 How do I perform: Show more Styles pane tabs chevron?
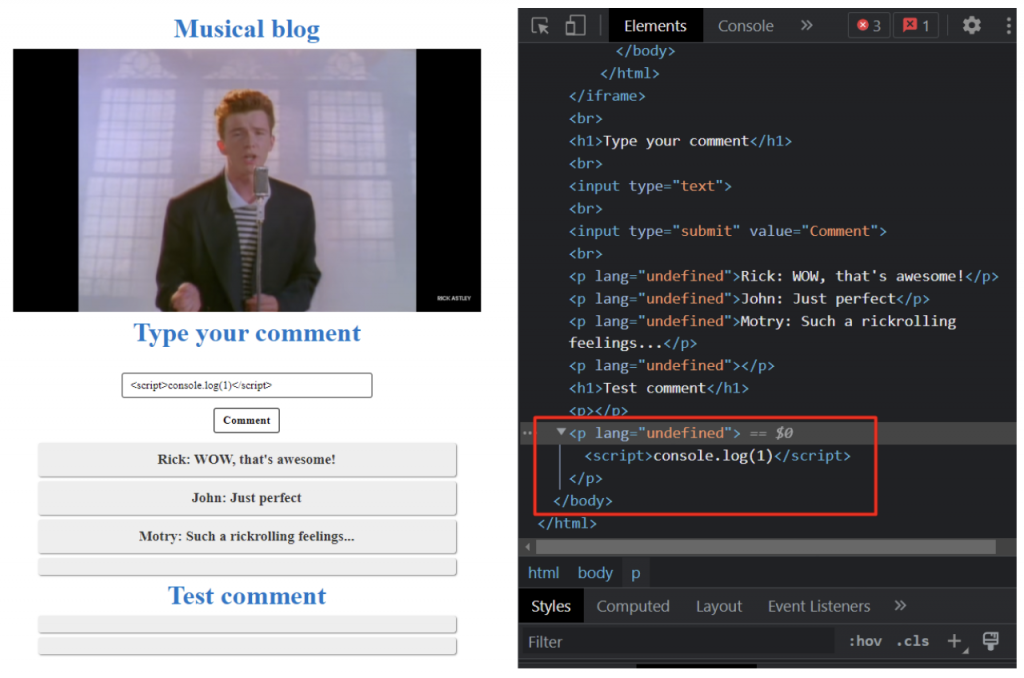[x=900, y=605]
